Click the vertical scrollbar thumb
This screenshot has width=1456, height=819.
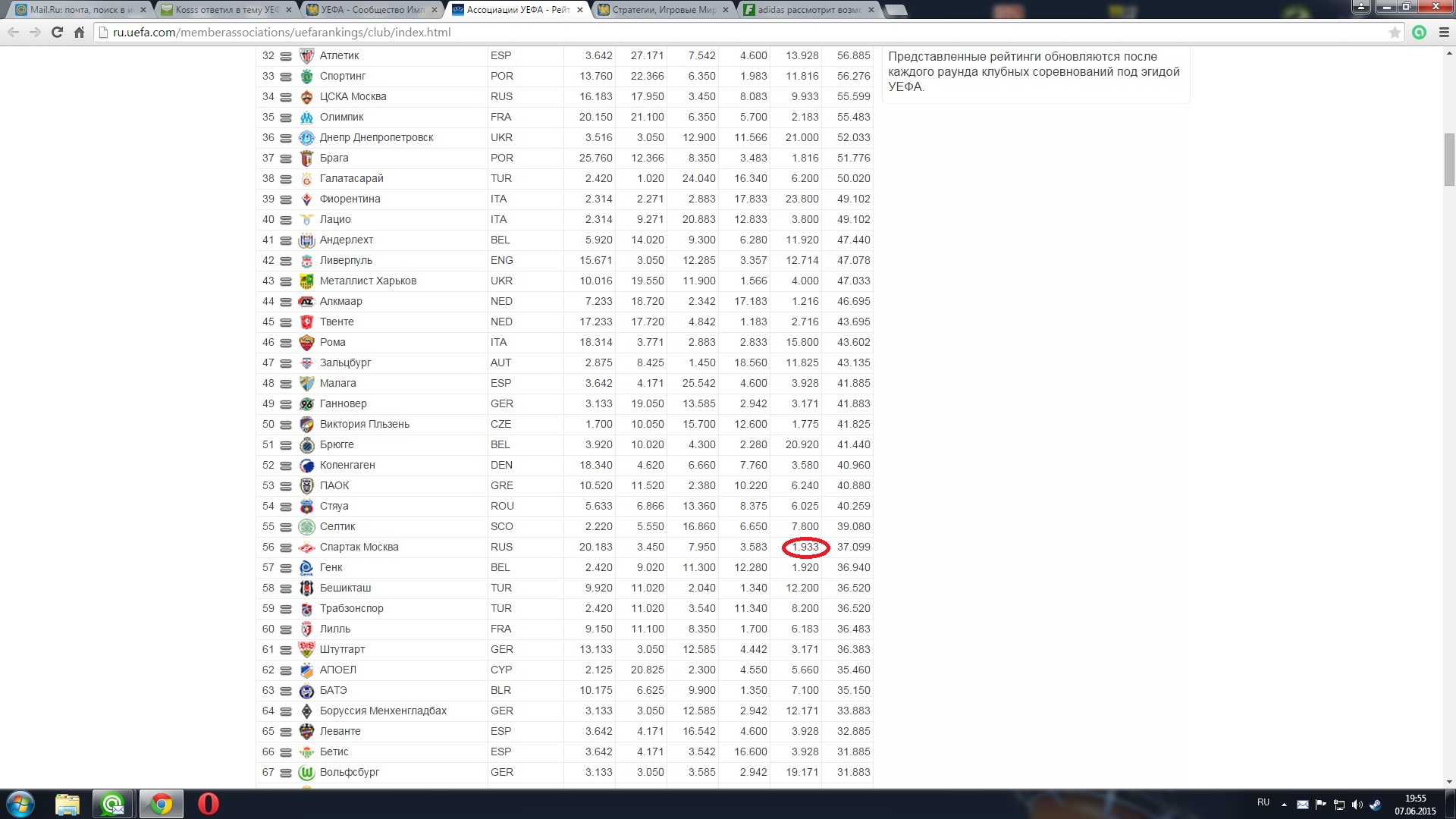1449,159
